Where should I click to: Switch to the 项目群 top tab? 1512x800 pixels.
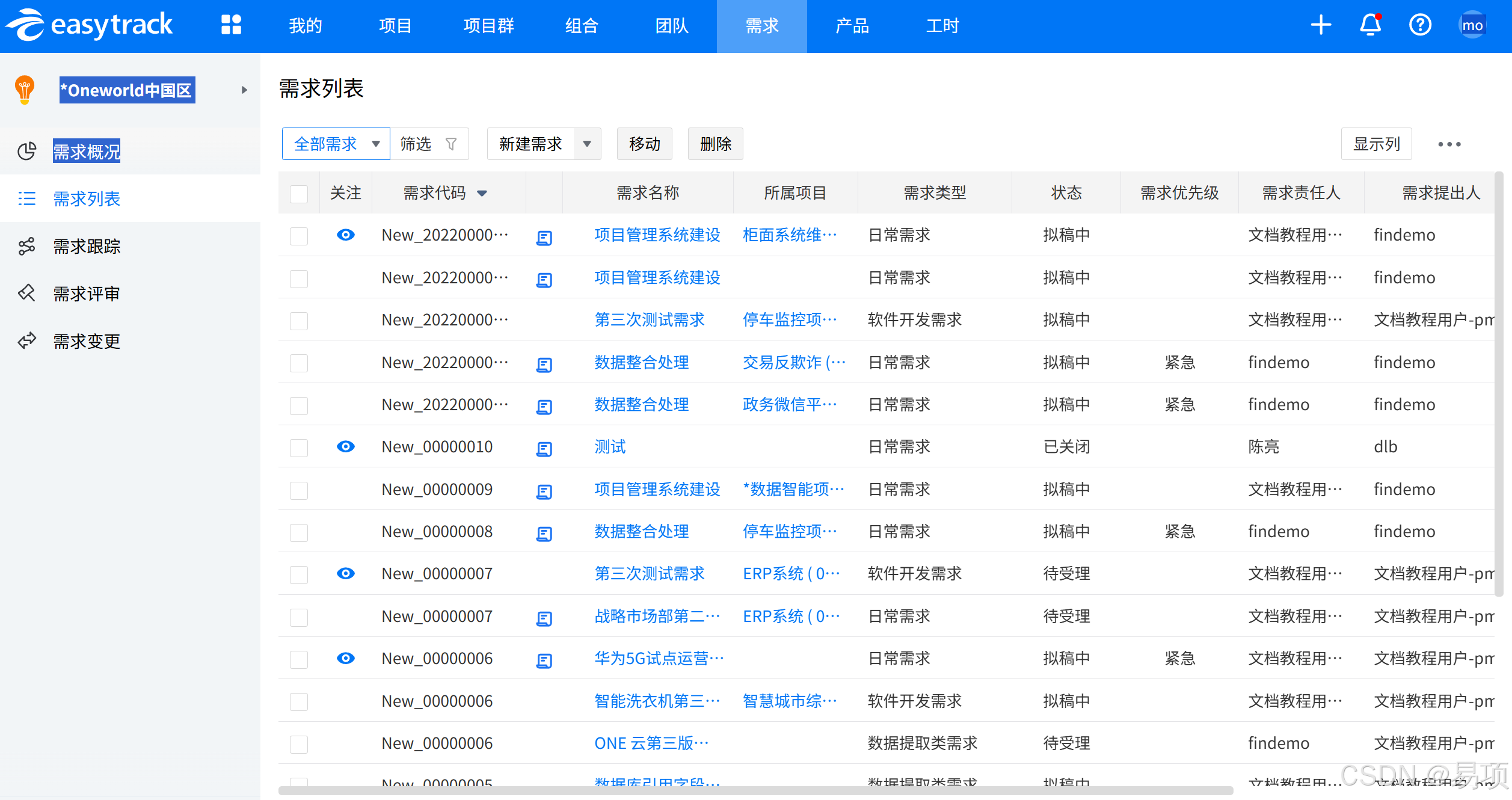coord(488,26)
